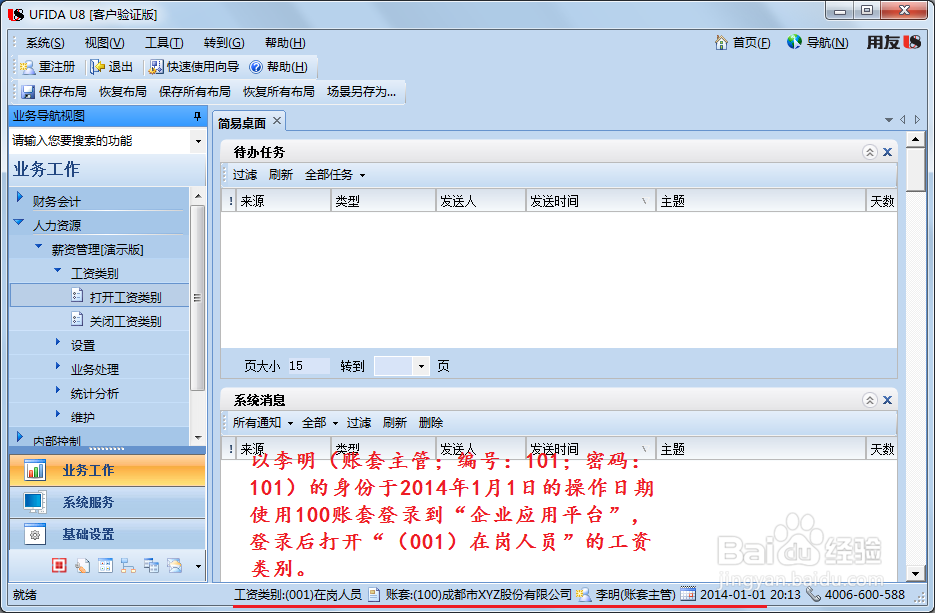Click 恢复所有布局 button
The image size is (935, 613).
[278, 92]
